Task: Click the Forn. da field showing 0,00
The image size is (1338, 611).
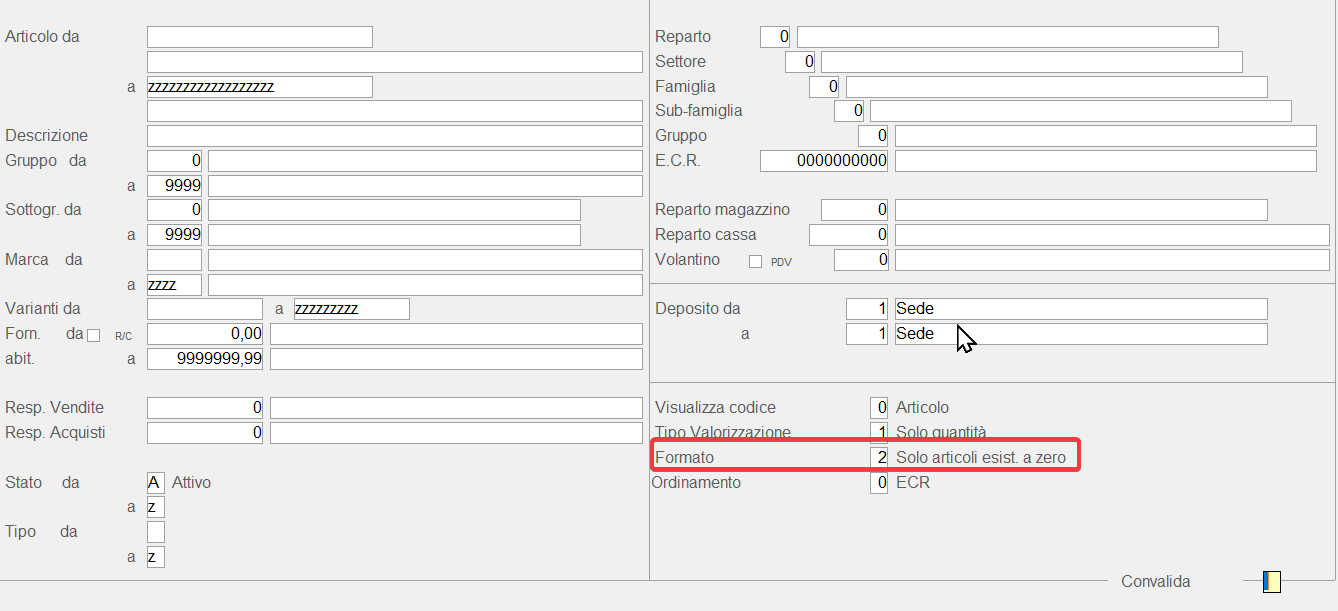Action: point(205,334)
